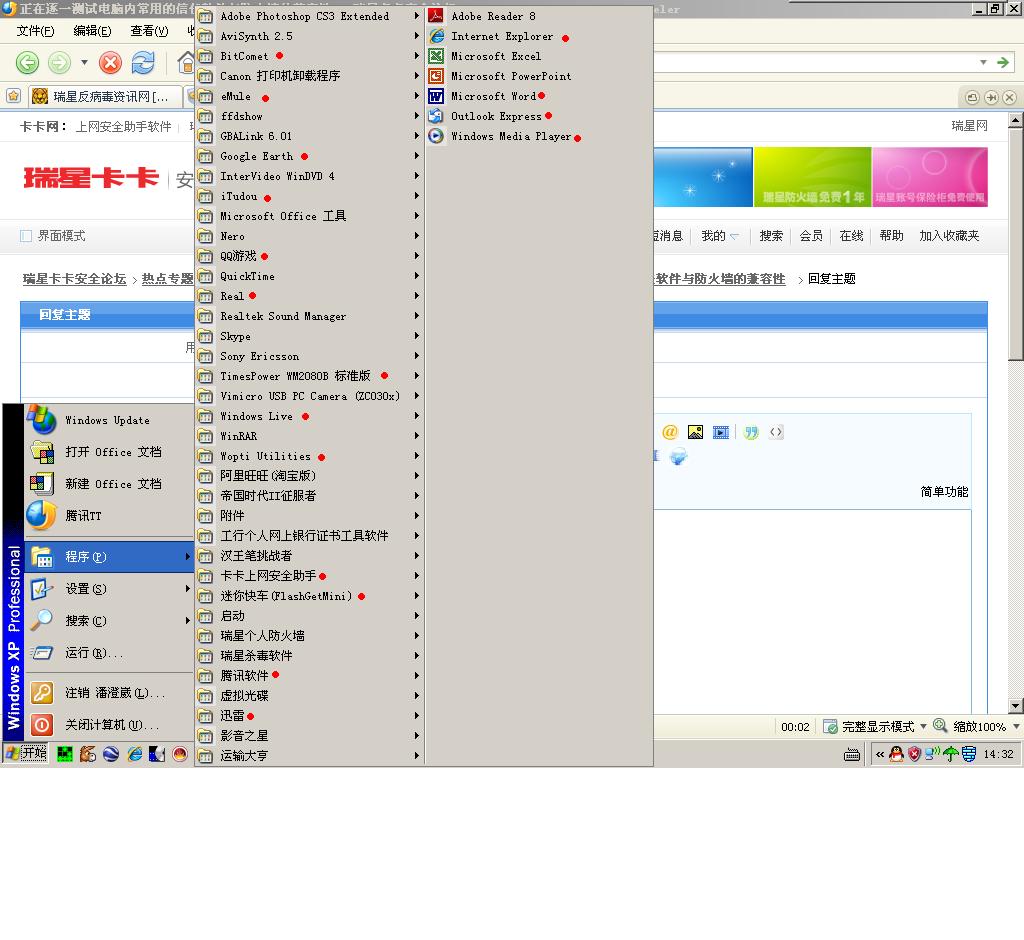Image resolution: width=1024 pixels, height=940 pixels.
Task: Click 运行(R)... in the Start menu
Action: point(109,653)
